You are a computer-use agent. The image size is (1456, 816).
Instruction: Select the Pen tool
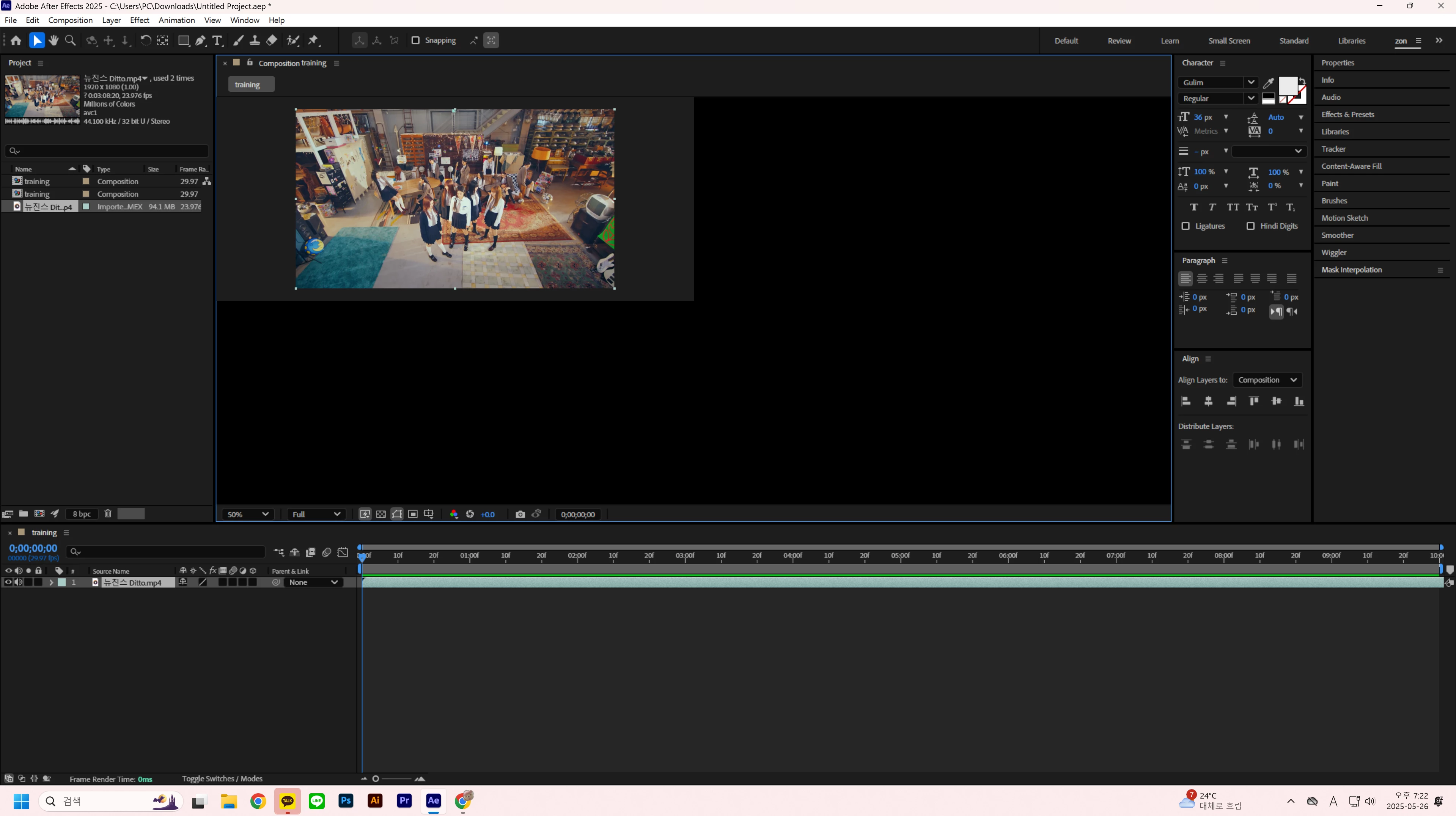pos(200,41)
